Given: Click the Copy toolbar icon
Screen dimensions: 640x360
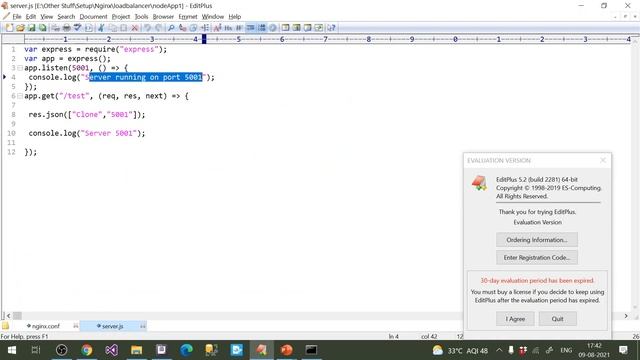Looking at the screenshot, I should (113, 28).
